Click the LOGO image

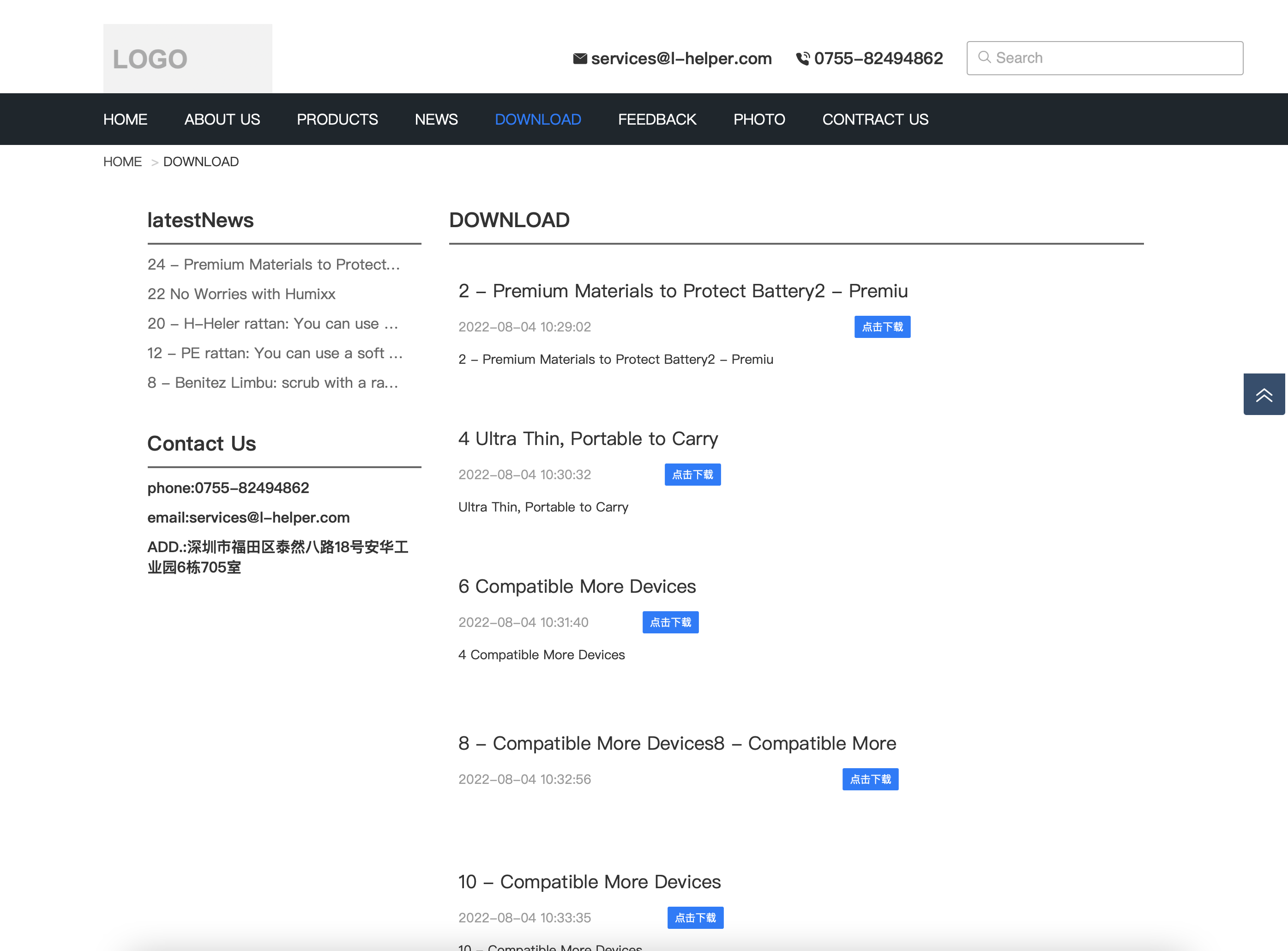coord(187,58)
